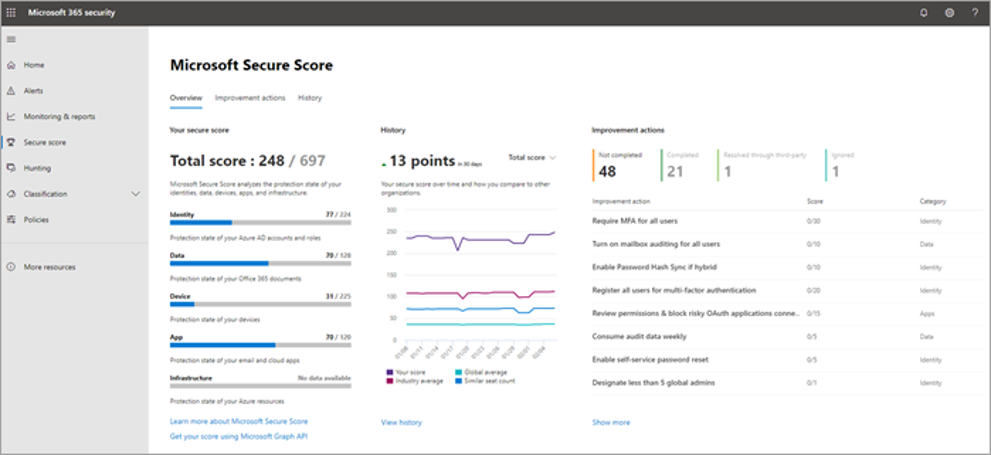Click the notifications bell icon
The image size is (991, 455).
[923, 12]
